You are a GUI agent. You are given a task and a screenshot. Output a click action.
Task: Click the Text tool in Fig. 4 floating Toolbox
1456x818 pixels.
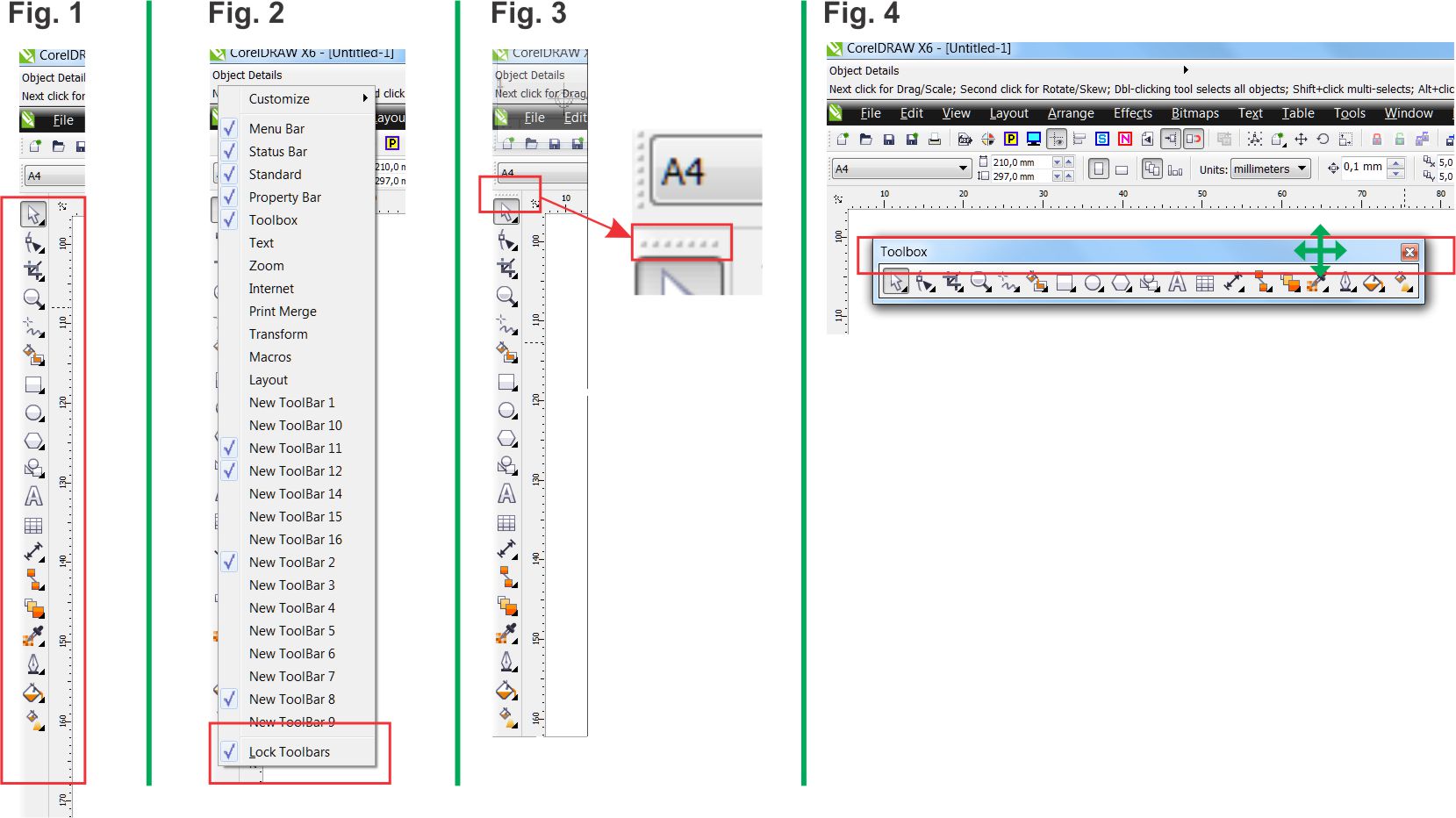click(x=1177, y=283)
